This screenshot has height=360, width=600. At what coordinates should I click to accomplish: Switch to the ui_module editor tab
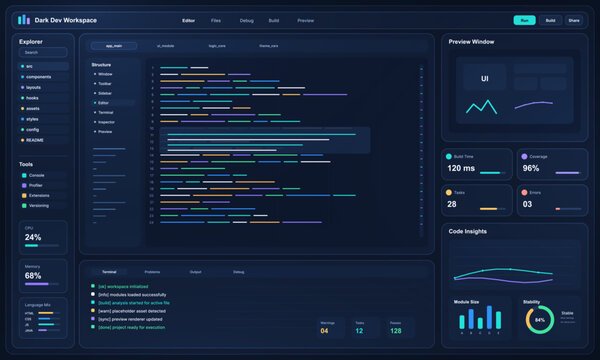[165, 46]
